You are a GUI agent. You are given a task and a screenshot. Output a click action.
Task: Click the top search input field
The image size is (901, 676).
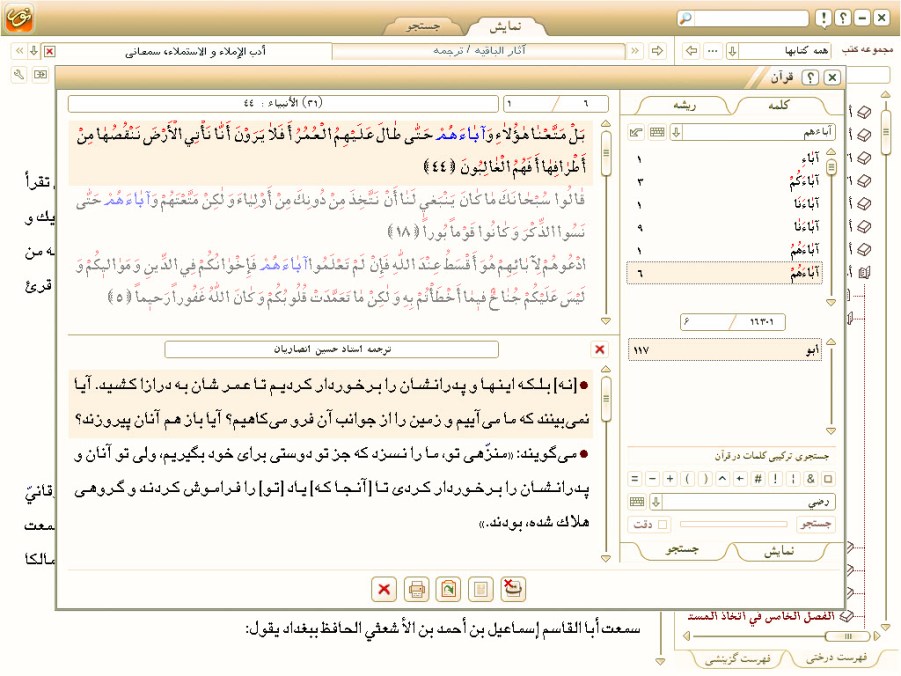(x=750, y=18)
